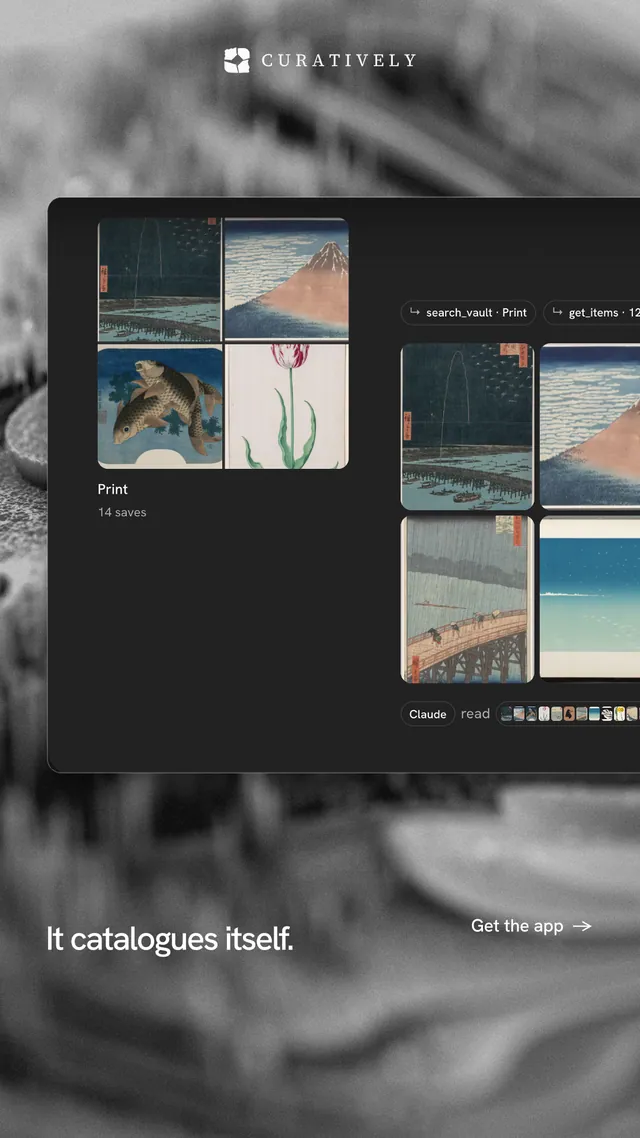Click the CURATIVELY wordmark
Screen dimensions: 640x1138
(x=339, y=61)
